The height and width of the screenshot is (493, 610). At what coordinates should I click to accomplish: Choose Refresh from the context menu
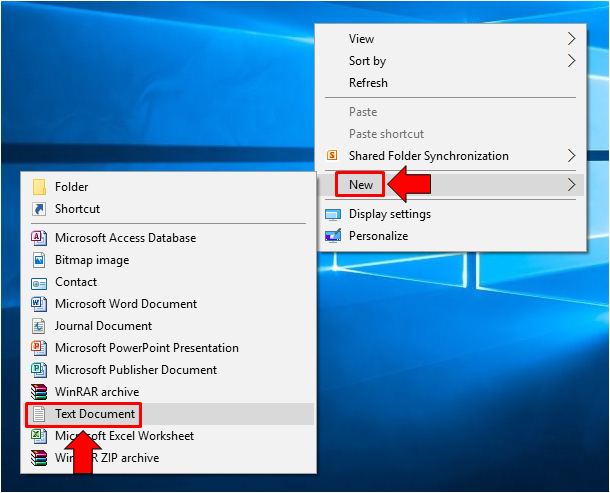tap(450, 83)
